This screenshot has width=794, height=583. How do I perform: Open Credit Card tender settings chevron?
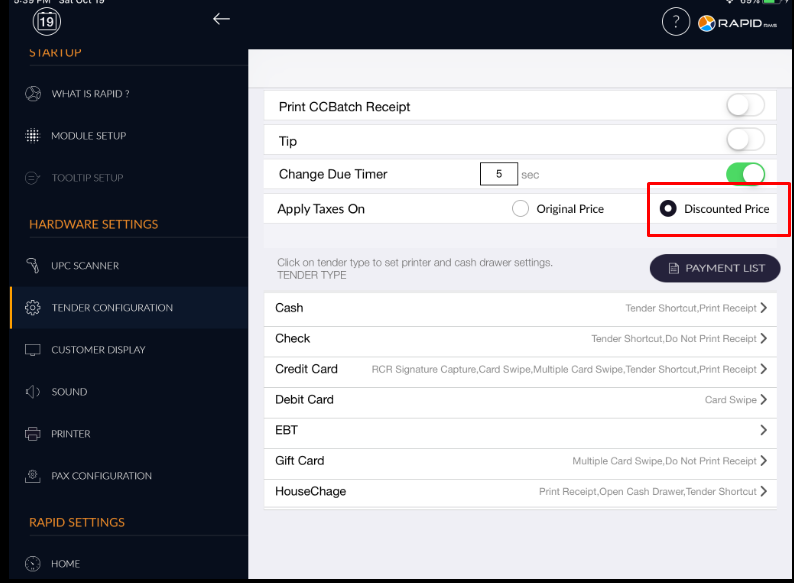click(763, 369)
